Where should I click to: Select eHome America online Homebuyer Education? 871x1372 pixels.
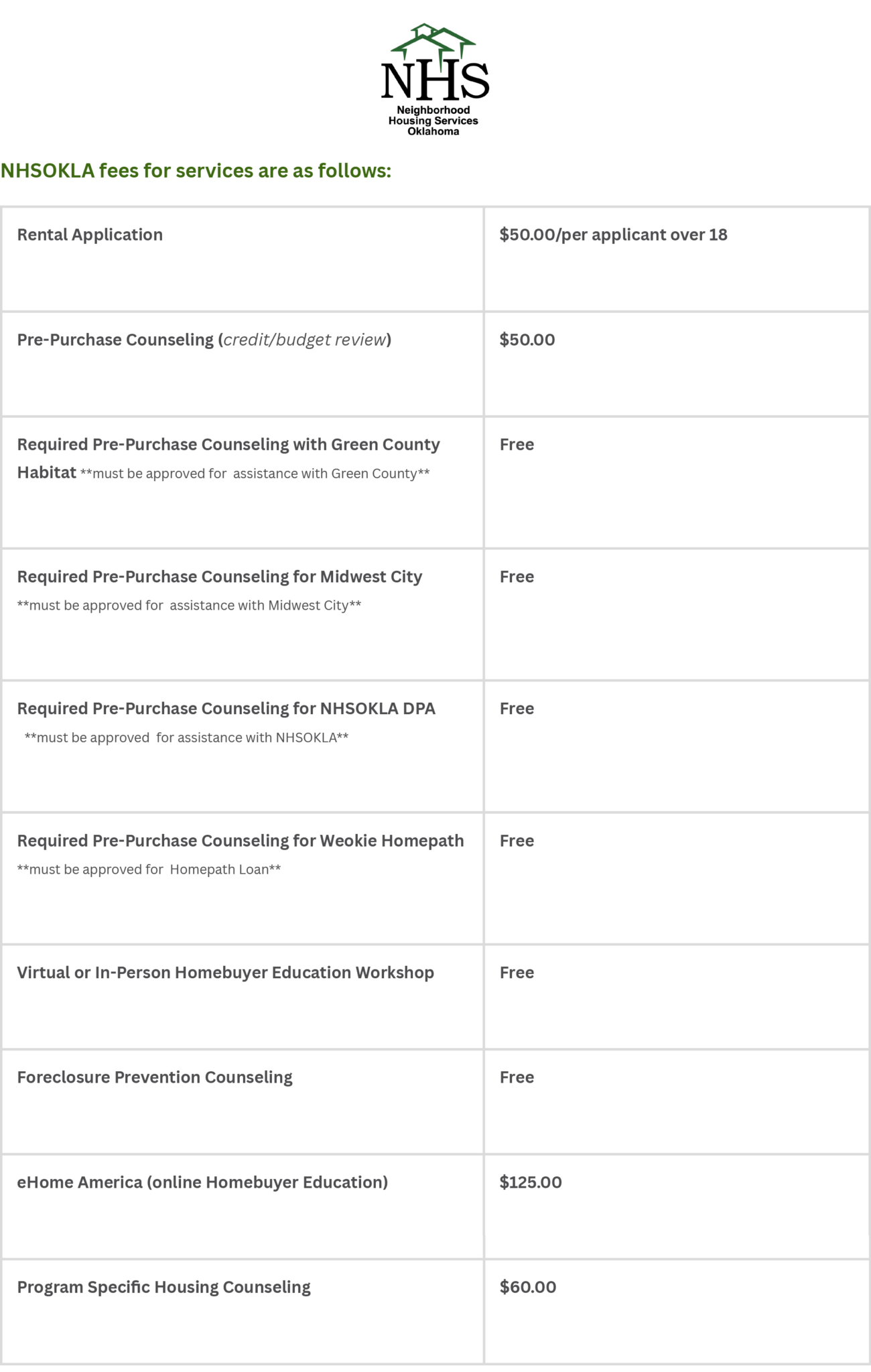click(202, 1182)
